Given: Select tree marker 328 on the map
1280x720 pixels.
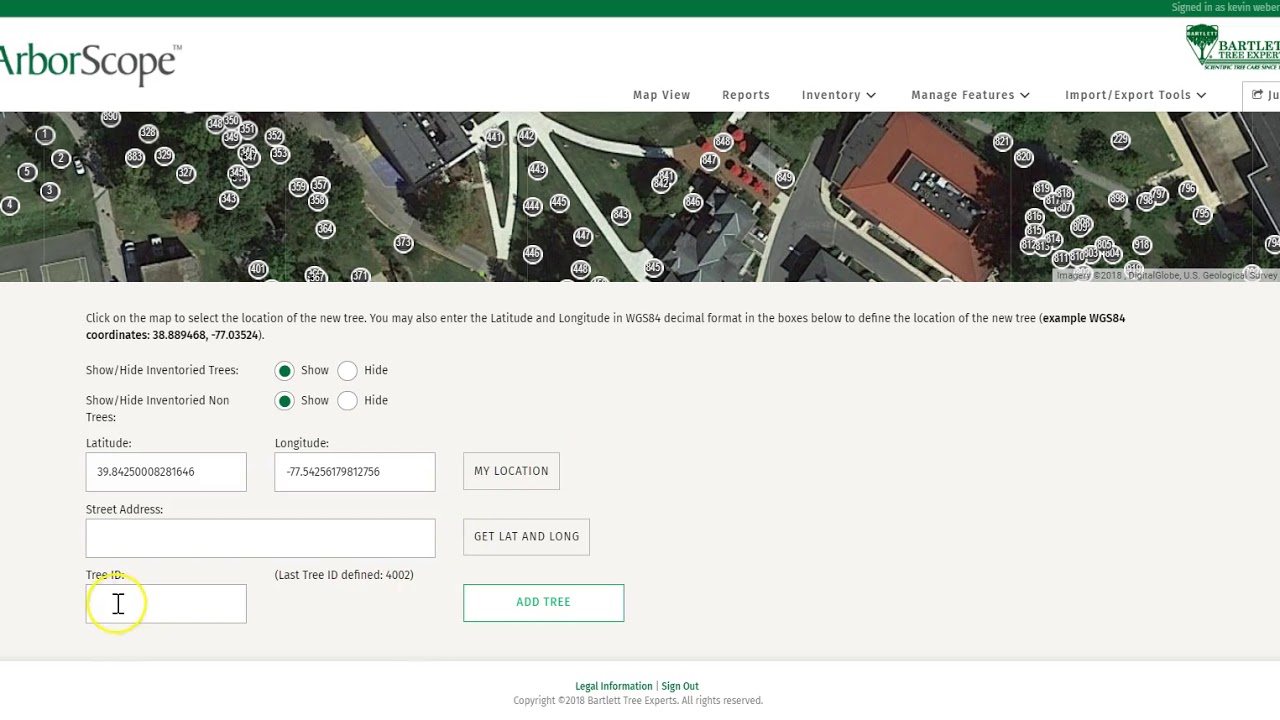Looking at the screenshot, I should 148,132.
